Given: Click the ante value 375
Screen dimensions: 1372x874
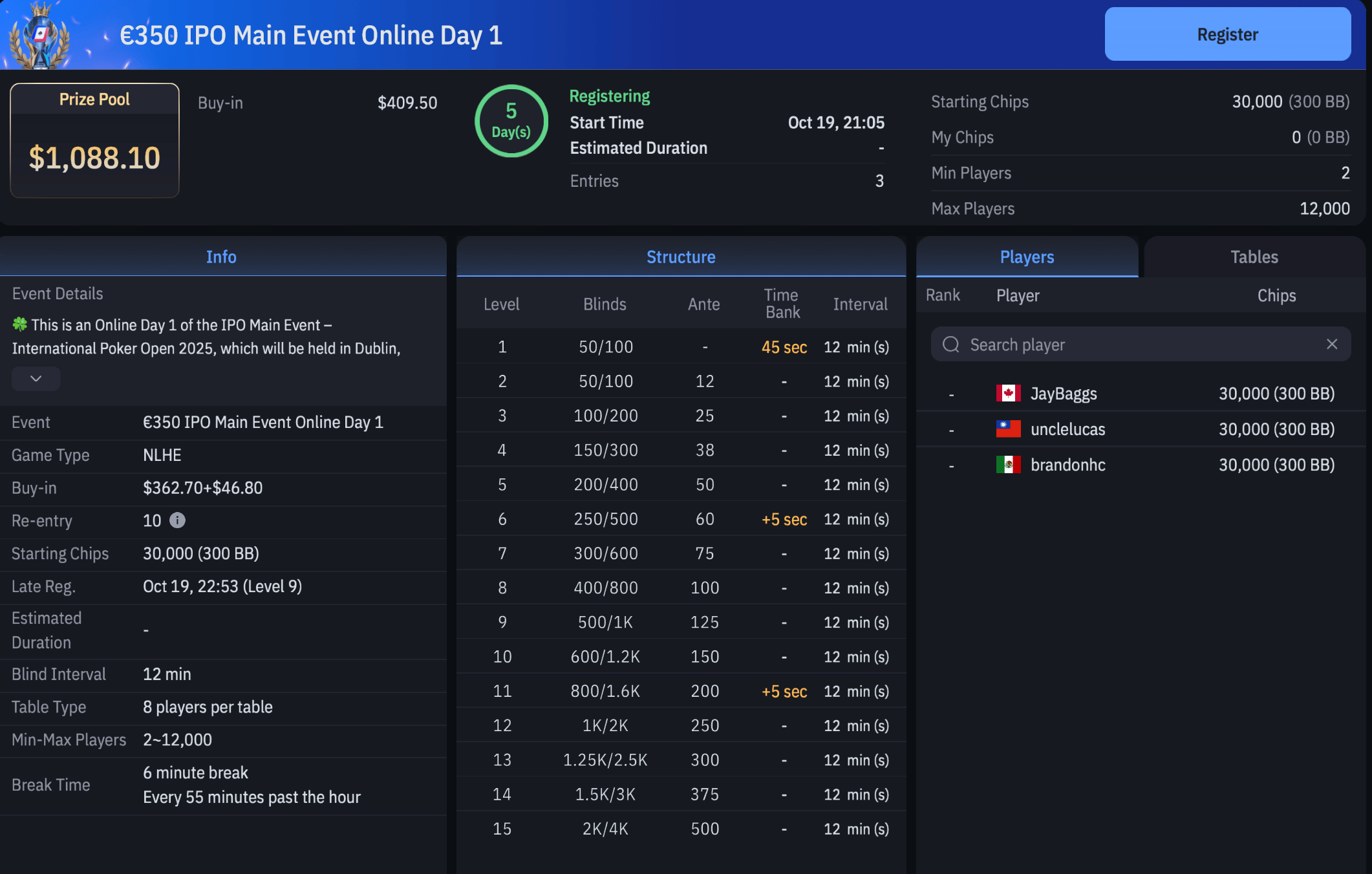Looking at the screenshot, I should [x=705, y=794].
